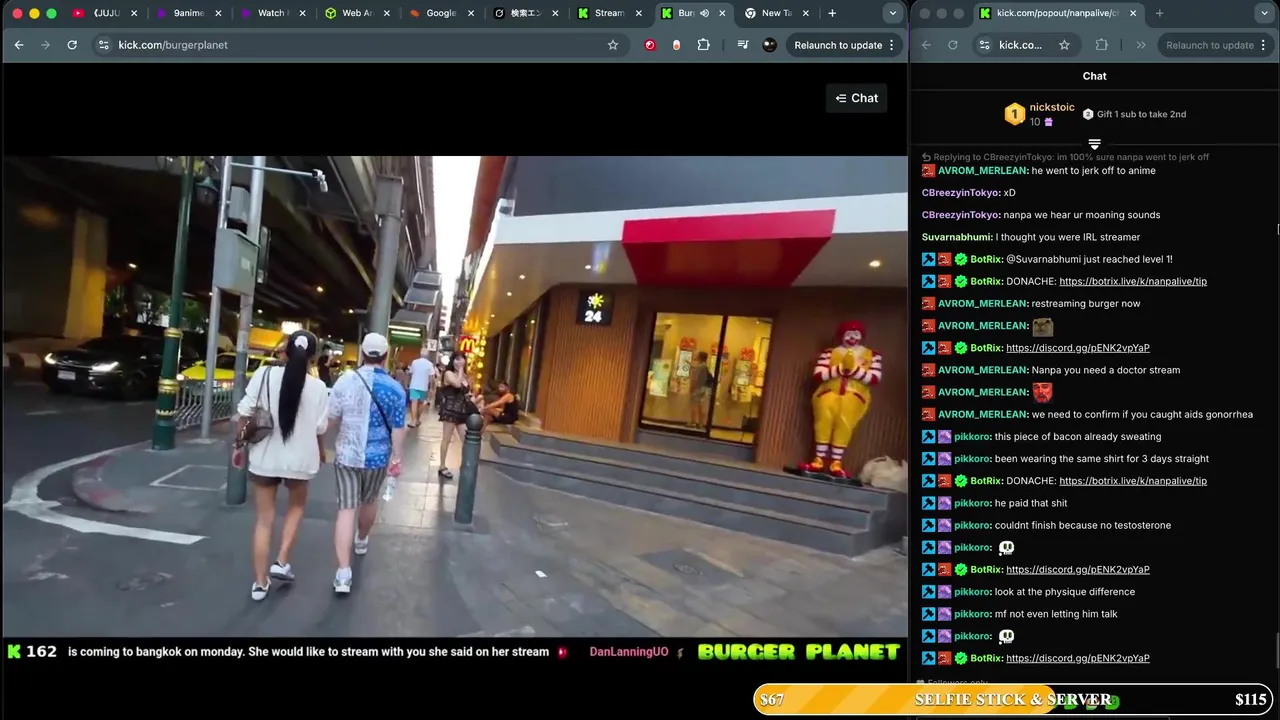Bookmark the burgerplanet page with the star
The height and width of the screenshot is (720, 1280).
click(613, 45)
